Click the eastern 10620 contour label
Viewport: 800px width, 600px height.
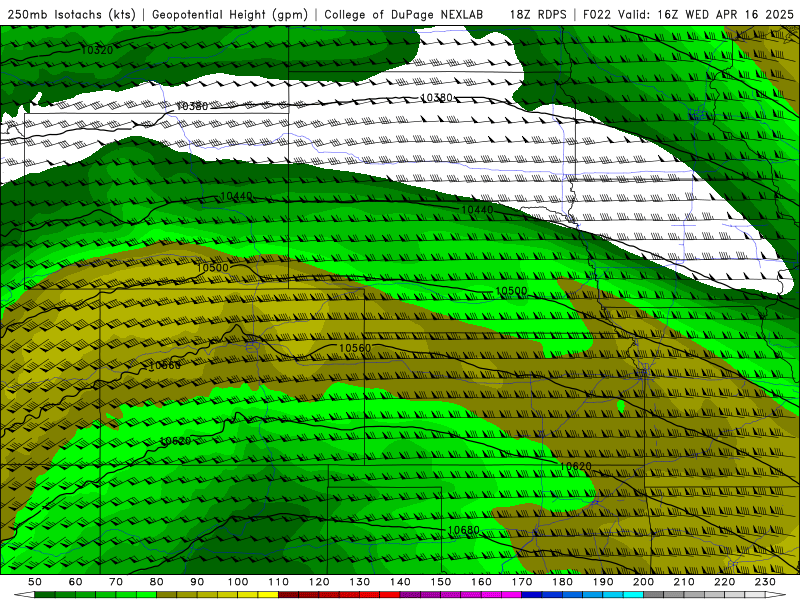(x=576, y=466)
